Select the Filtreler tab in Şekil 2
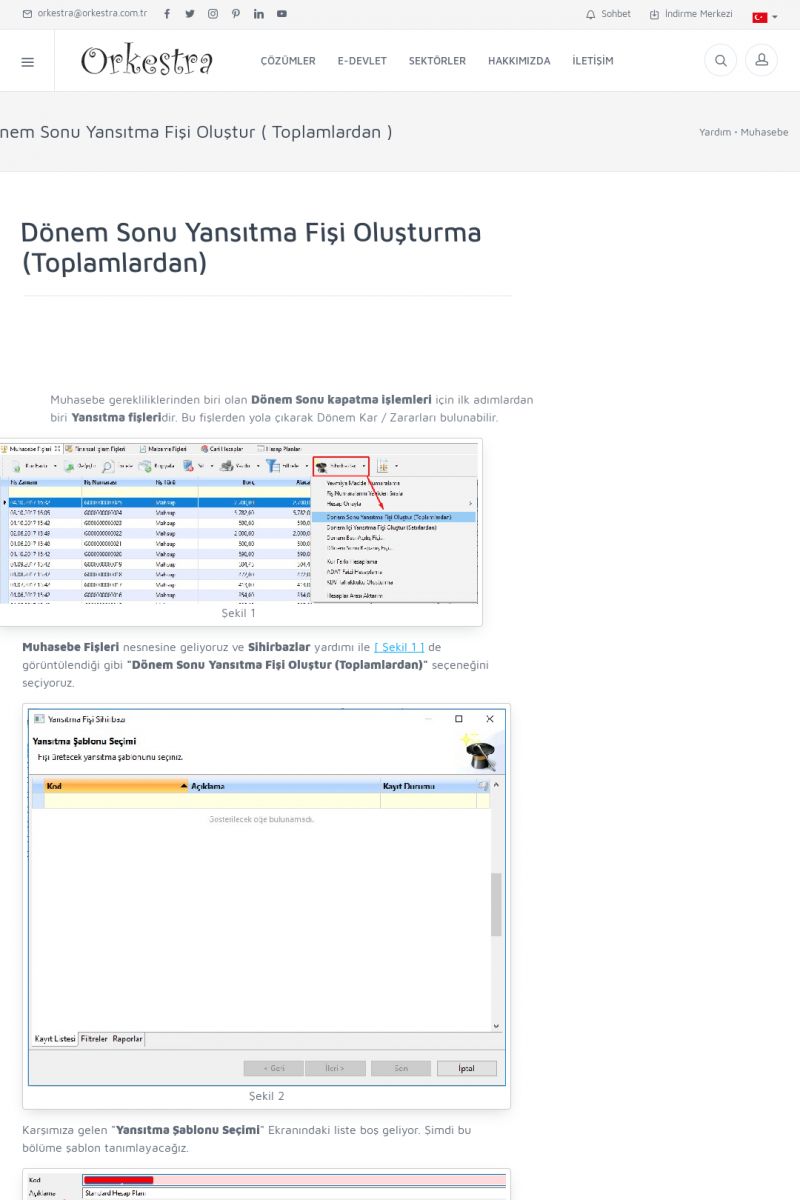 (x=94, y=1039)
